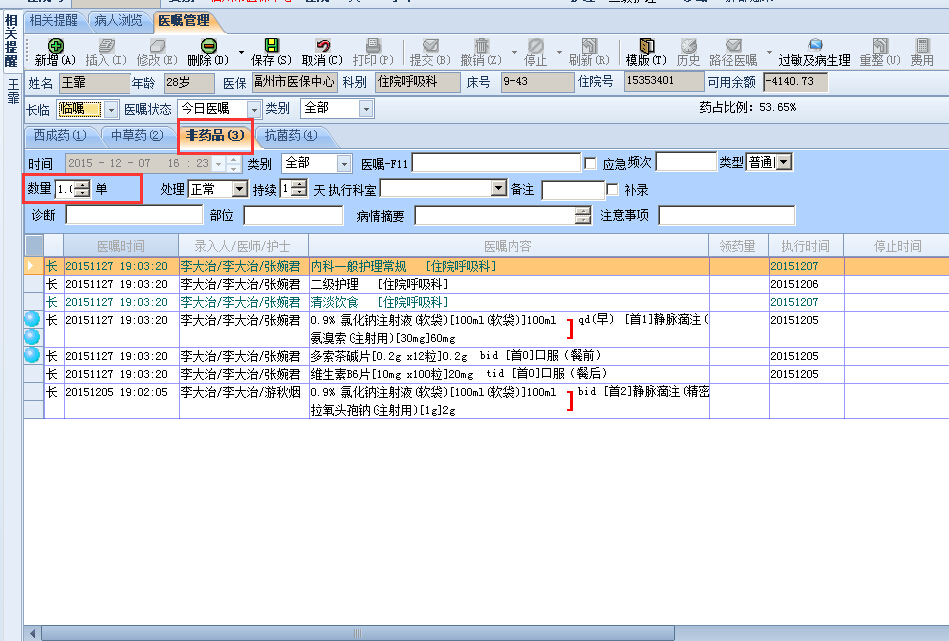Screen dimensions: 949x641
Task: Expand the 类别 dropdown beside 医嘱状态
Action: coord(366,109)
